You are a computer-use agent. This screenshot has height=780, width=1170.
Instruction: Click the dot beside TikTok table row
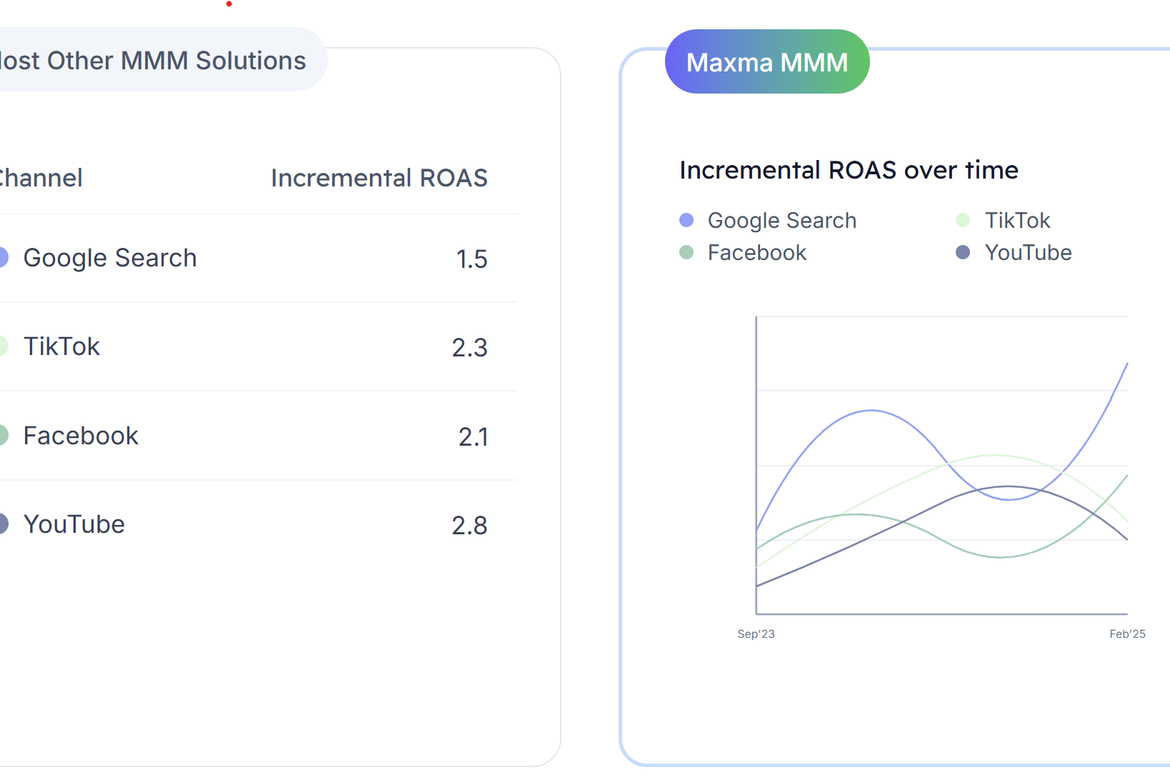pyautogui.click(x=3, y=347)
